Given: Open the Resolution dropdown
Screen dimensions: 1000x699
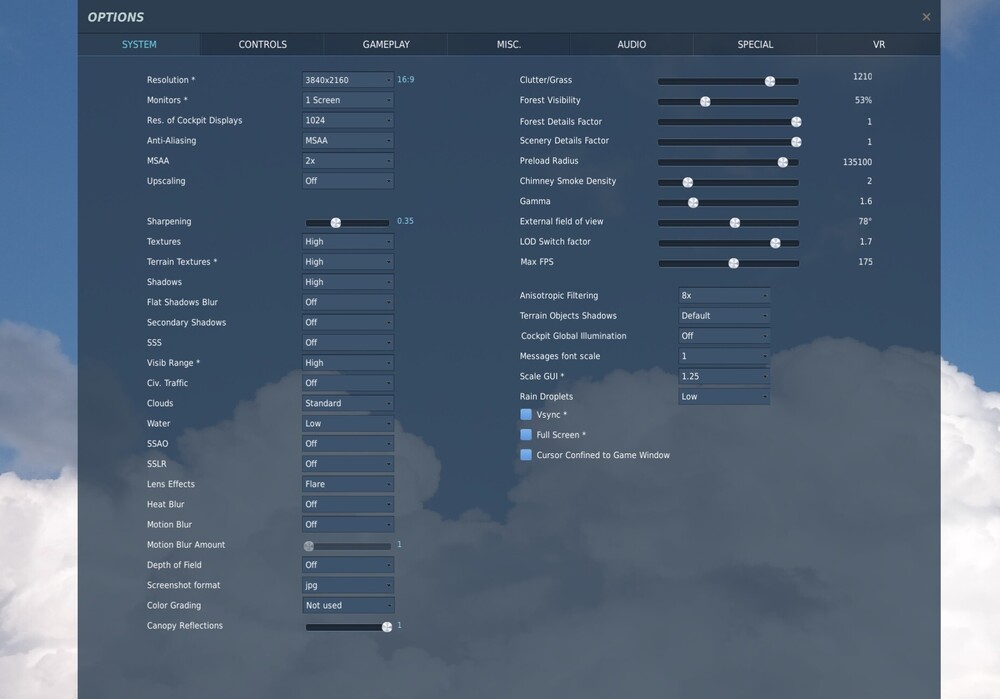Looking at the screenshot, I should pos(348,80).
